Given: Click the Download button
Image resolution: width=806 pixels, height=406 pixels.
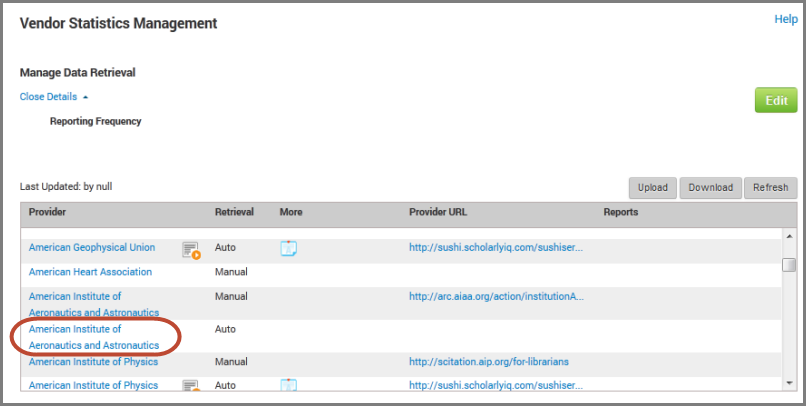Looking at the screenshot, I should [710, 188].
